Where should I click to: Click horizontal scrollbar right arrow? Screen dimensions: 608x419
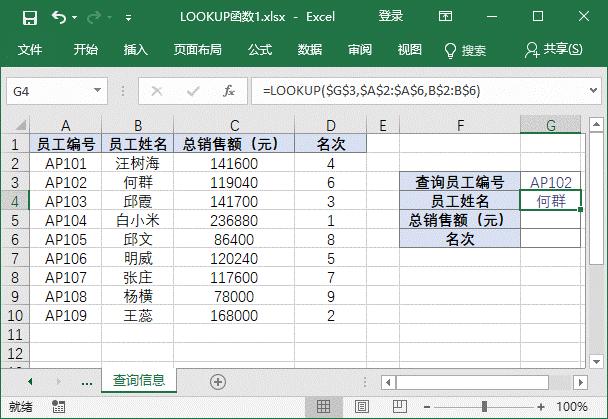point(580,383)
